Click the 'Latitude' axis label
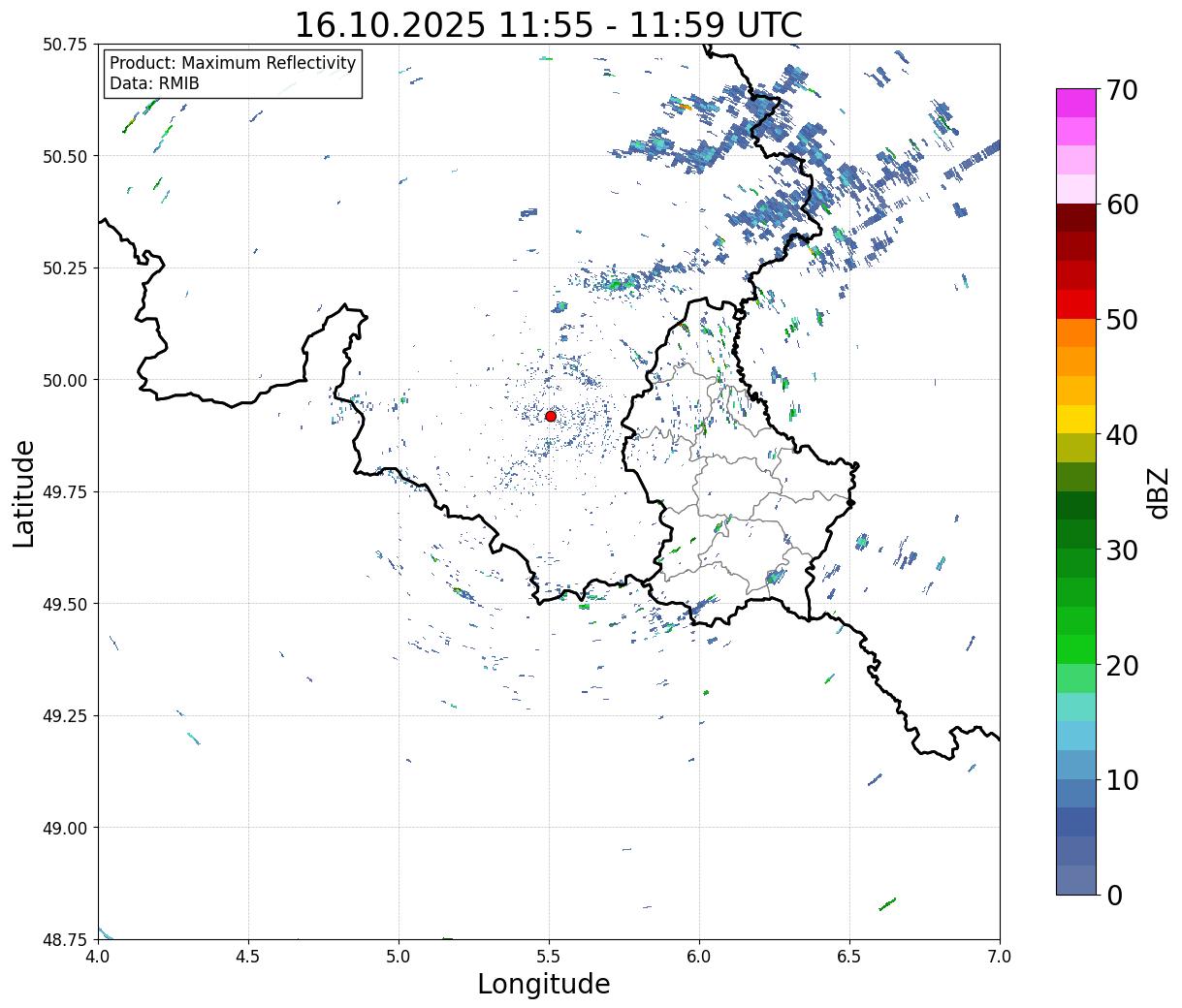 tap(24, 492)
